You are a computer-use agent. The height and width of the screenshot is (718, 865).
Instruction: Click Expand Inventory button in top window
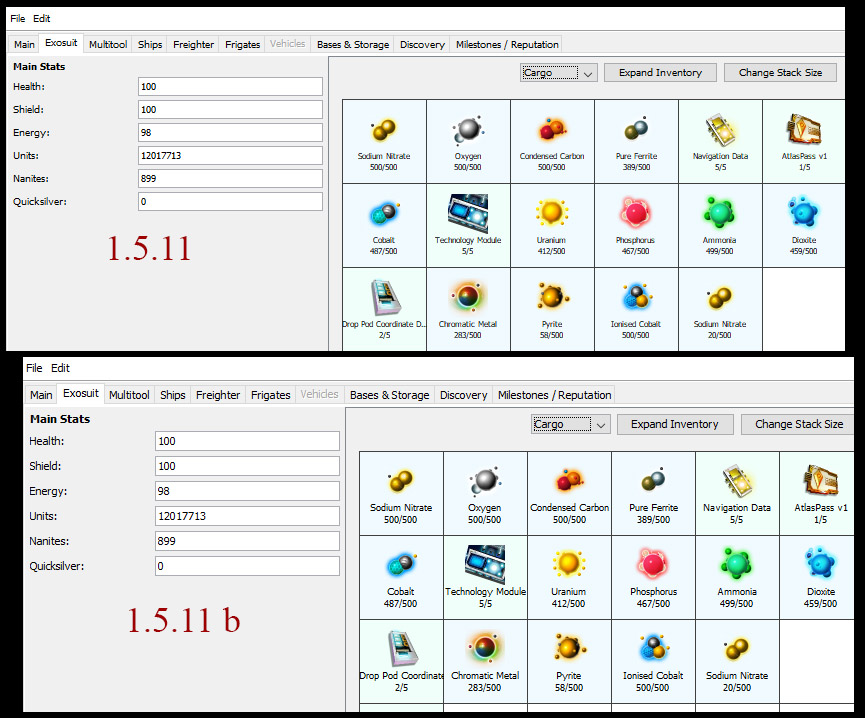click(x=660, y=73)
